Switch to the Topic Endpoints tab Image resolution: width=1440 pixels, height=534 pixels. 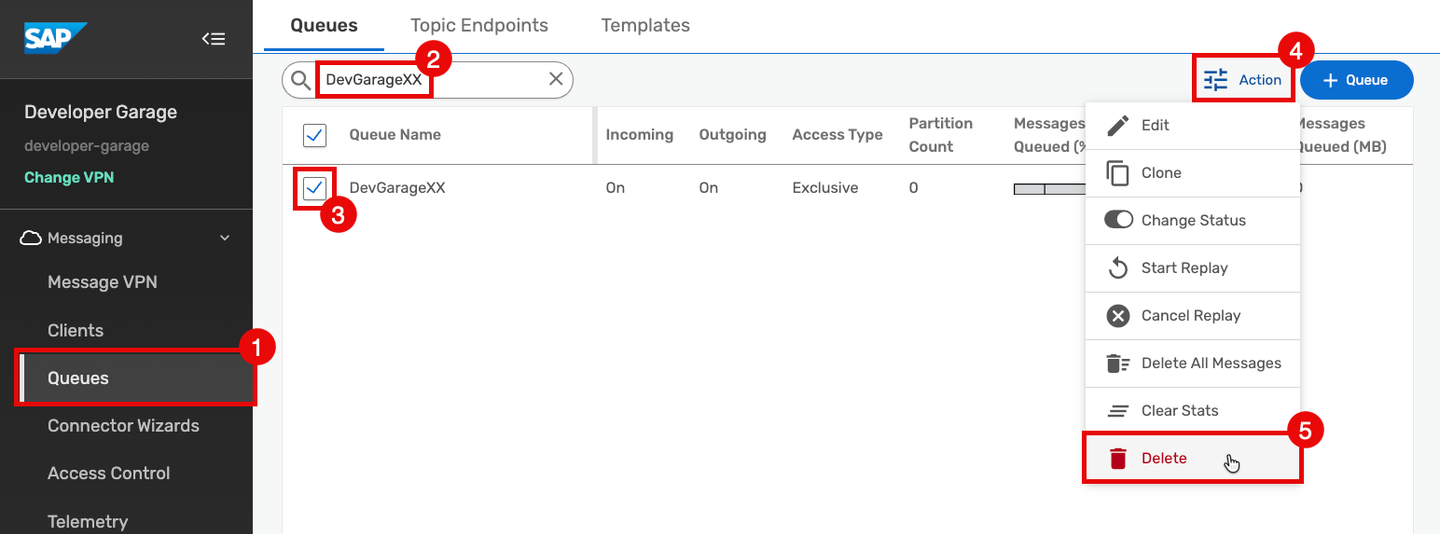click(479, 25)
